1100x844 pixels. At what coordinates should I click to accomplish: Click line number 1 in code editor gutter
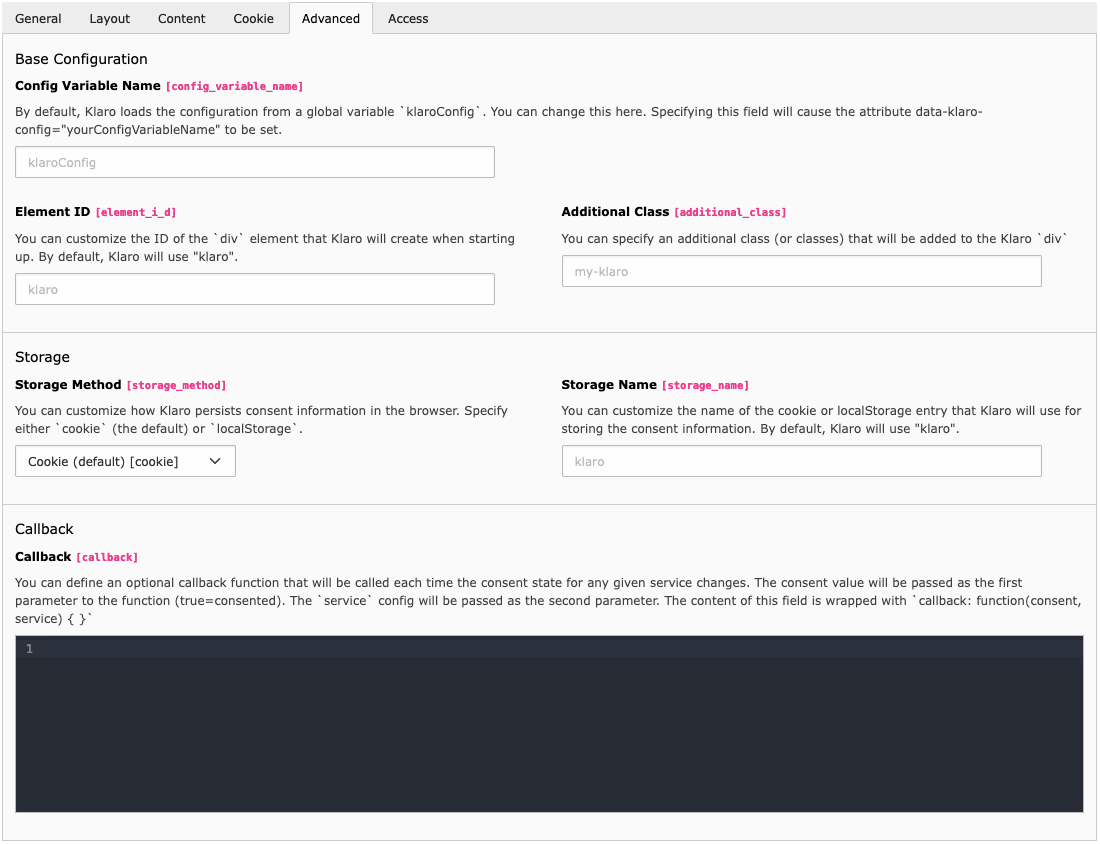29,649
